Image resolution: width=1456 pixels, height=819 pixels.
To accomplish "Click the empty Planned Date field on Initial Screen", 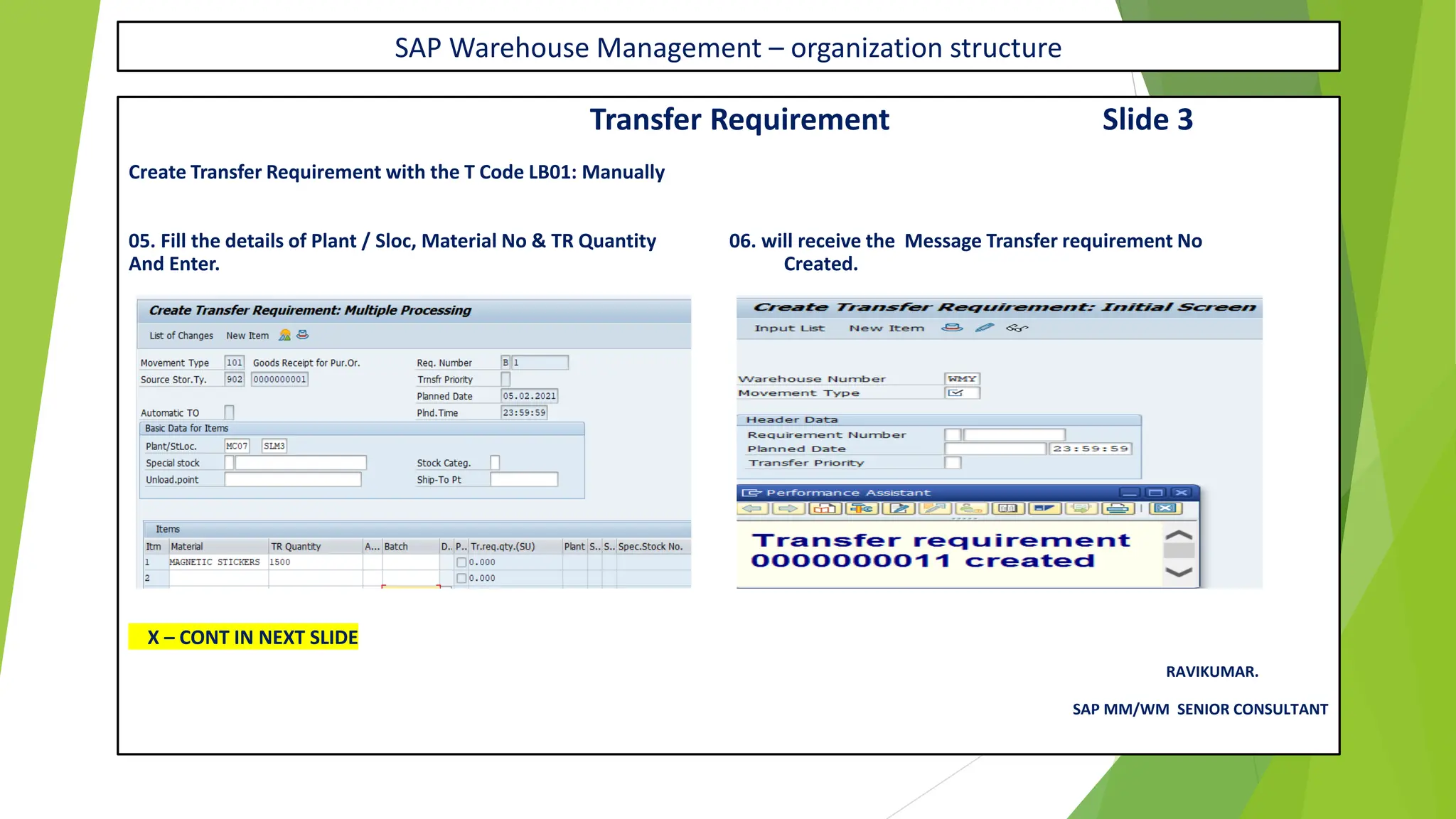I will 995,449.
